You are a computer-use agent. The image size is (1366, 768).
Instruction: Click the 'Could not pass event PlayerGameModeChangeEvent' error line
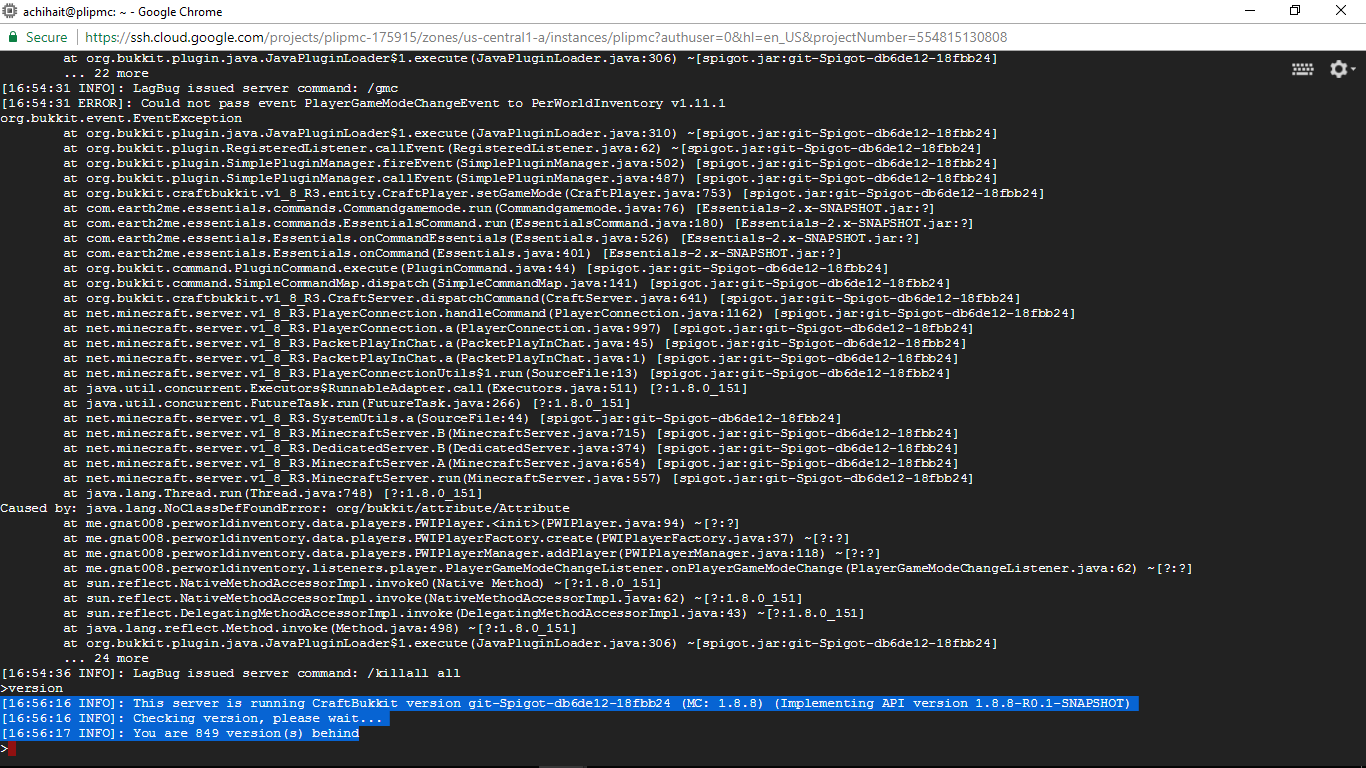tap(363, 103)
